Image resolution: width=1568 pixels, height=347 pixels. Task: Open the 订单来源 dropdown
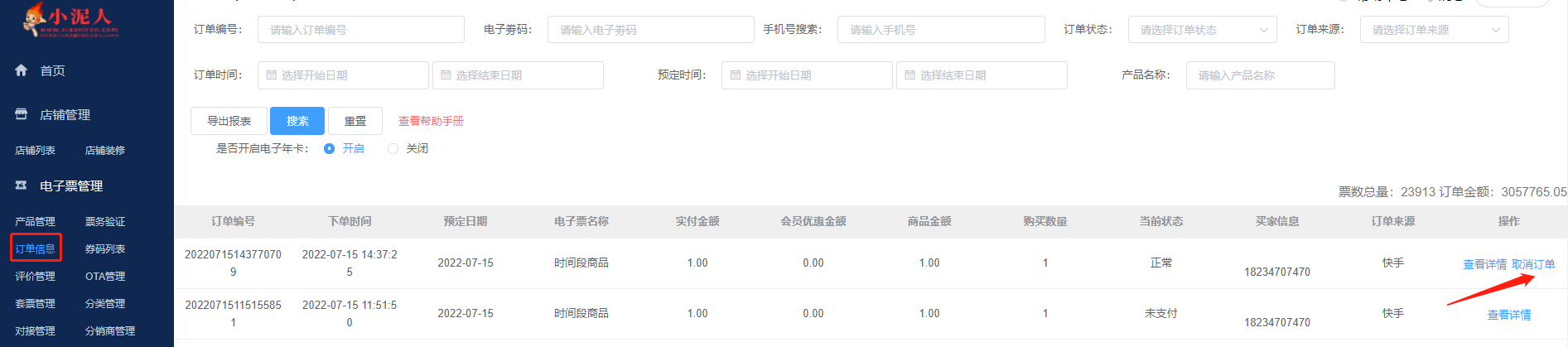[1434, 30]
